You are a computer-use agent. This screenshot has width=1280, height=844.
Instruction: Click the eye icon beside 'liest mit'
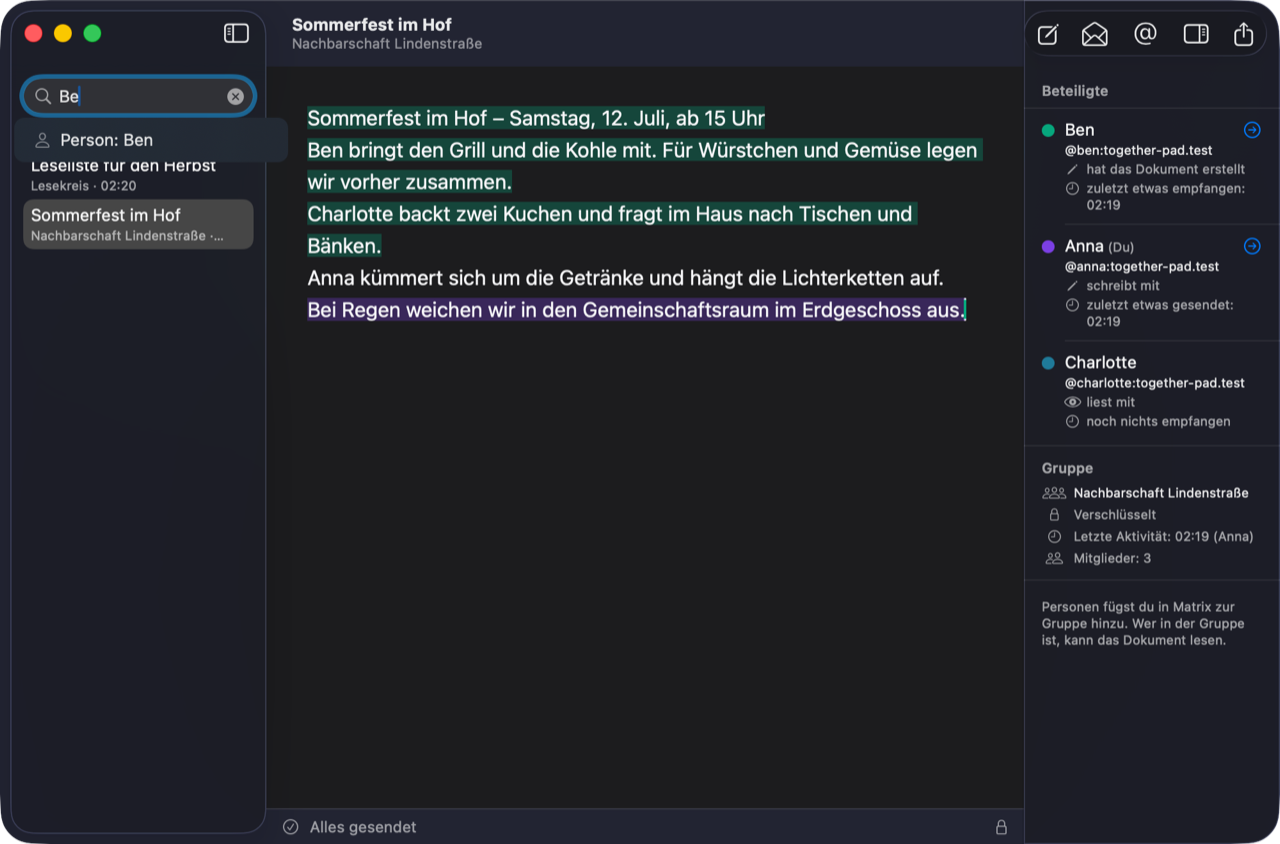pyautogui.click(x=1072, y=402)
